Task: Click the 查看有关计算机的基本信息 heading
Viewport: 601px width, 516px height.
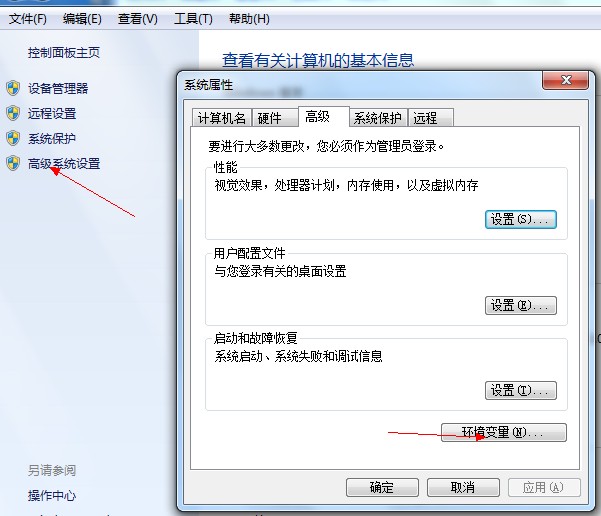Action: tap(318, 60)
